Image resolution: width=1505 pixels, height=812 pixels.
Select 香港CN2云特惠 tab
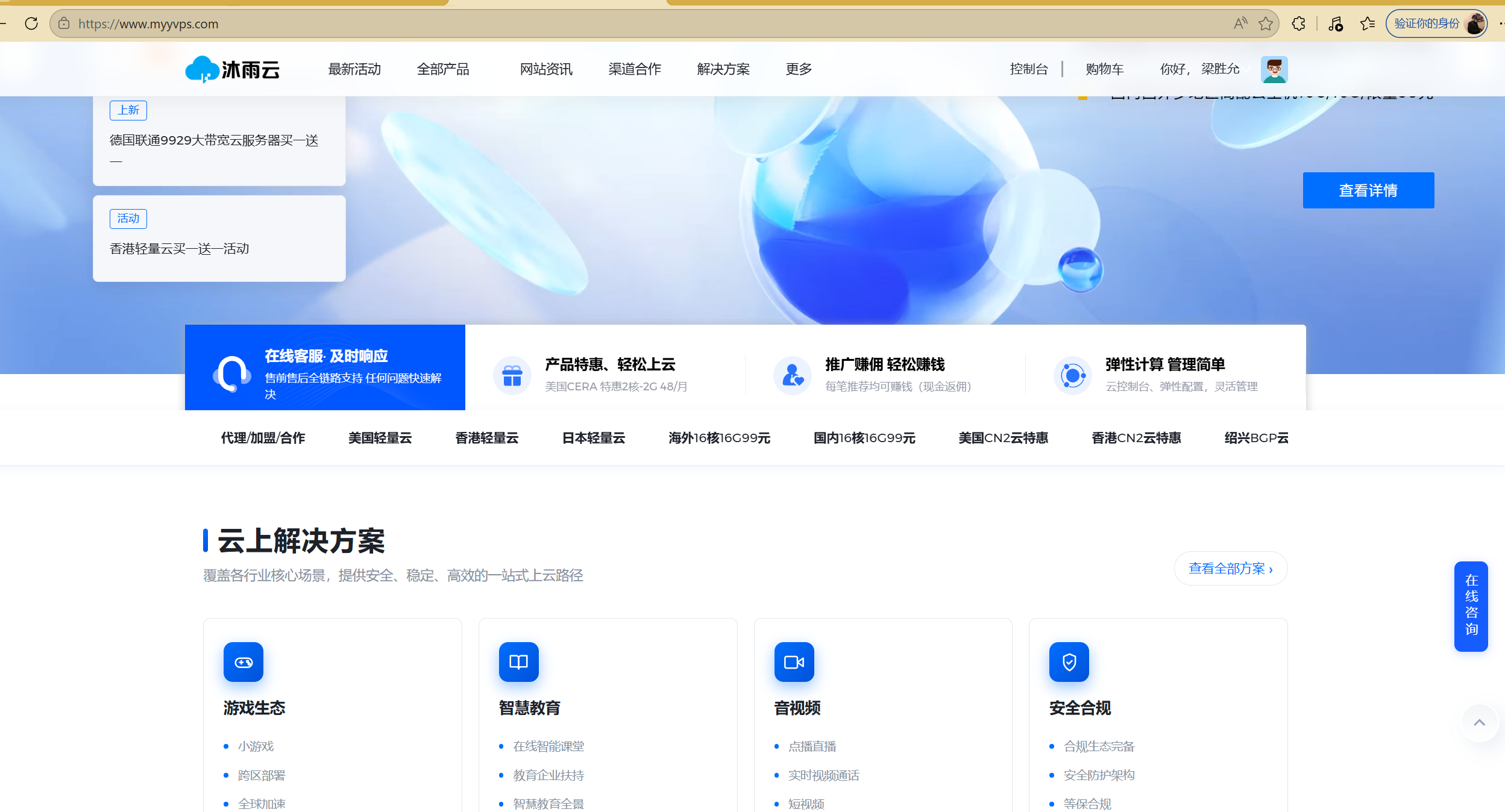coord(1136,438)
